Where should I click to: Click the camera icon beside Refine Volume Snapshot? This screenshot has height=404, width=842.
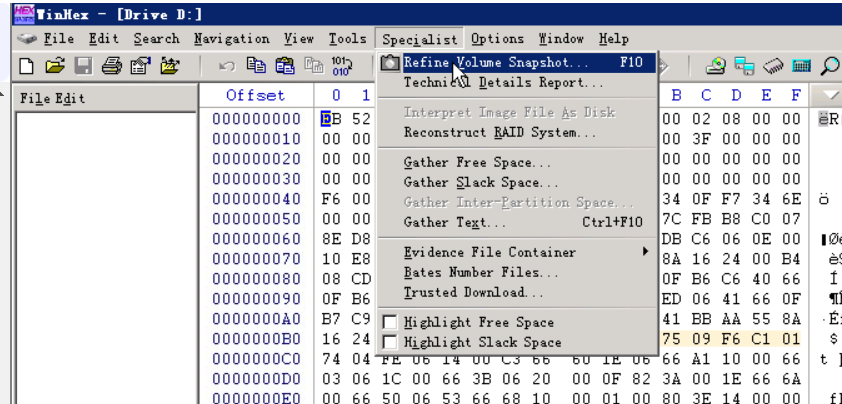390,63
